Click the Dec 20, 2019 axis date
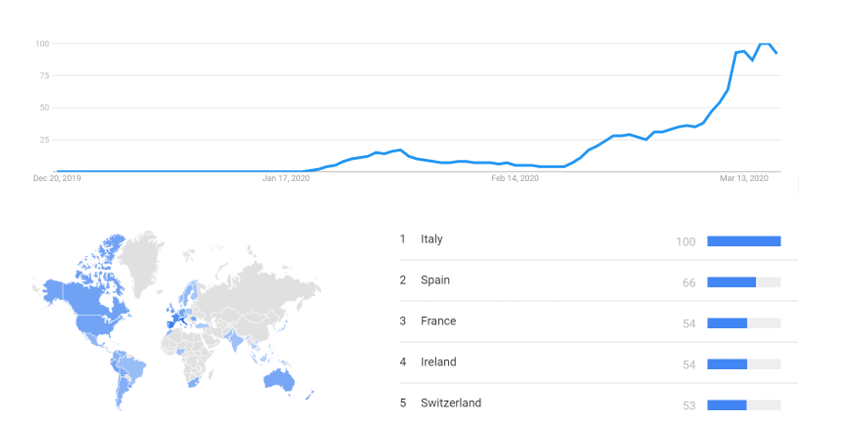This screenshot has width=858, height=444. 56,179
